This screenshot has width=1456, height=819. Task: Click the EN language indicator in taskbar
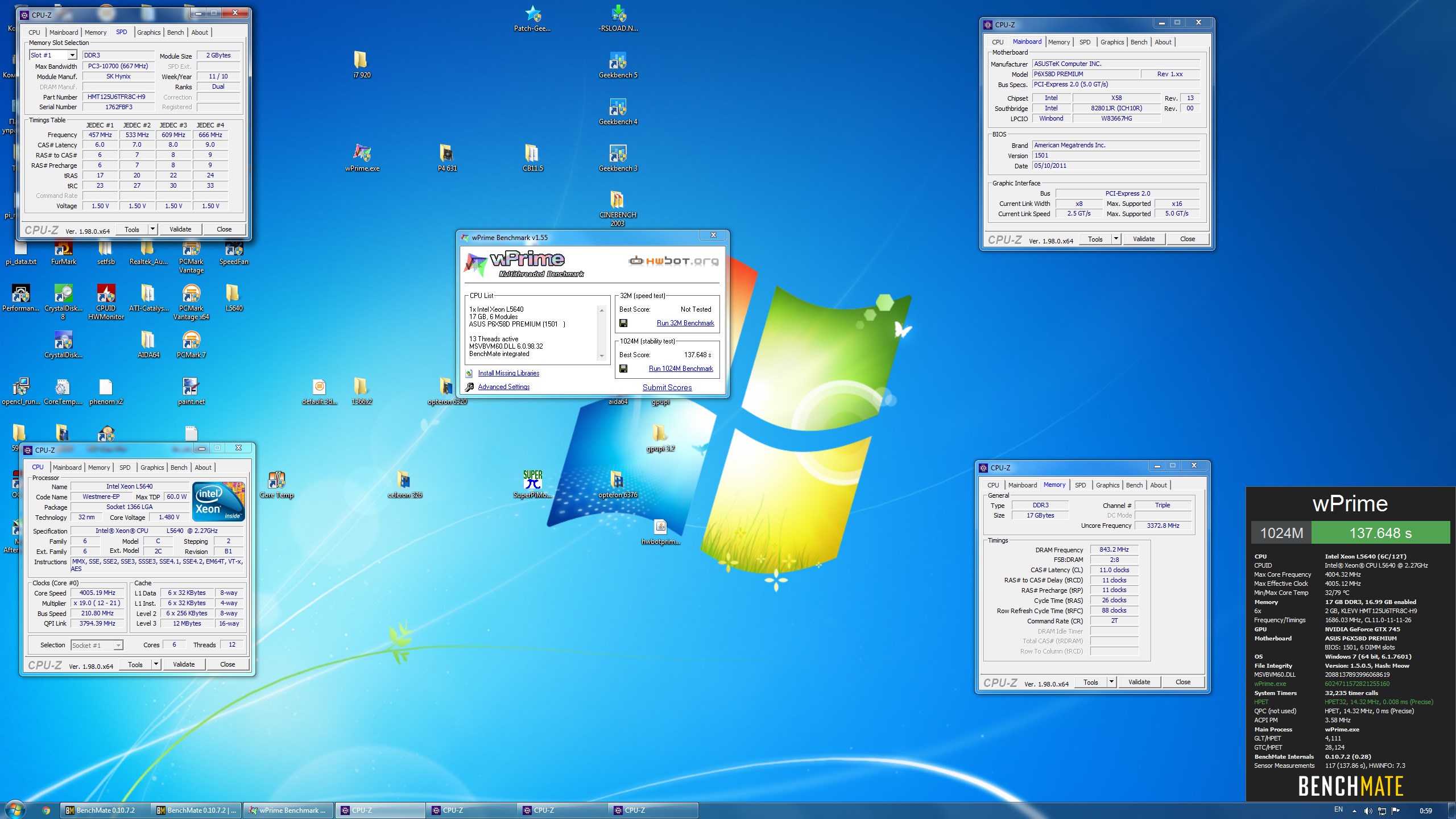[1338, 810]
